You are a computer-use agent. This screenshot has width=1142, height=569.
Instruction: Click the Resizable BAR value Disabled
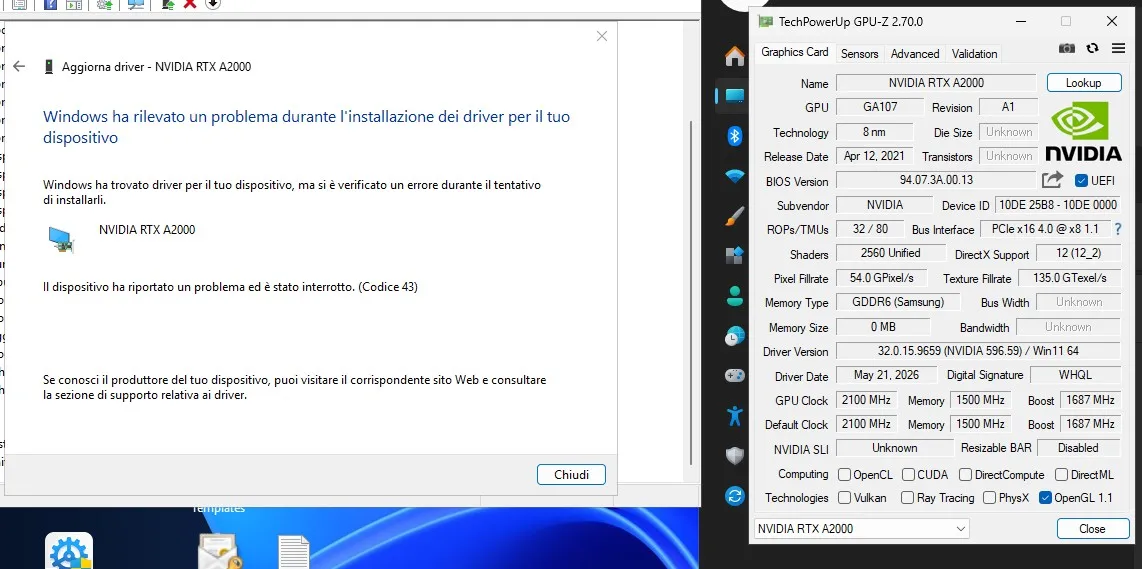click(x=1078, y=447)
